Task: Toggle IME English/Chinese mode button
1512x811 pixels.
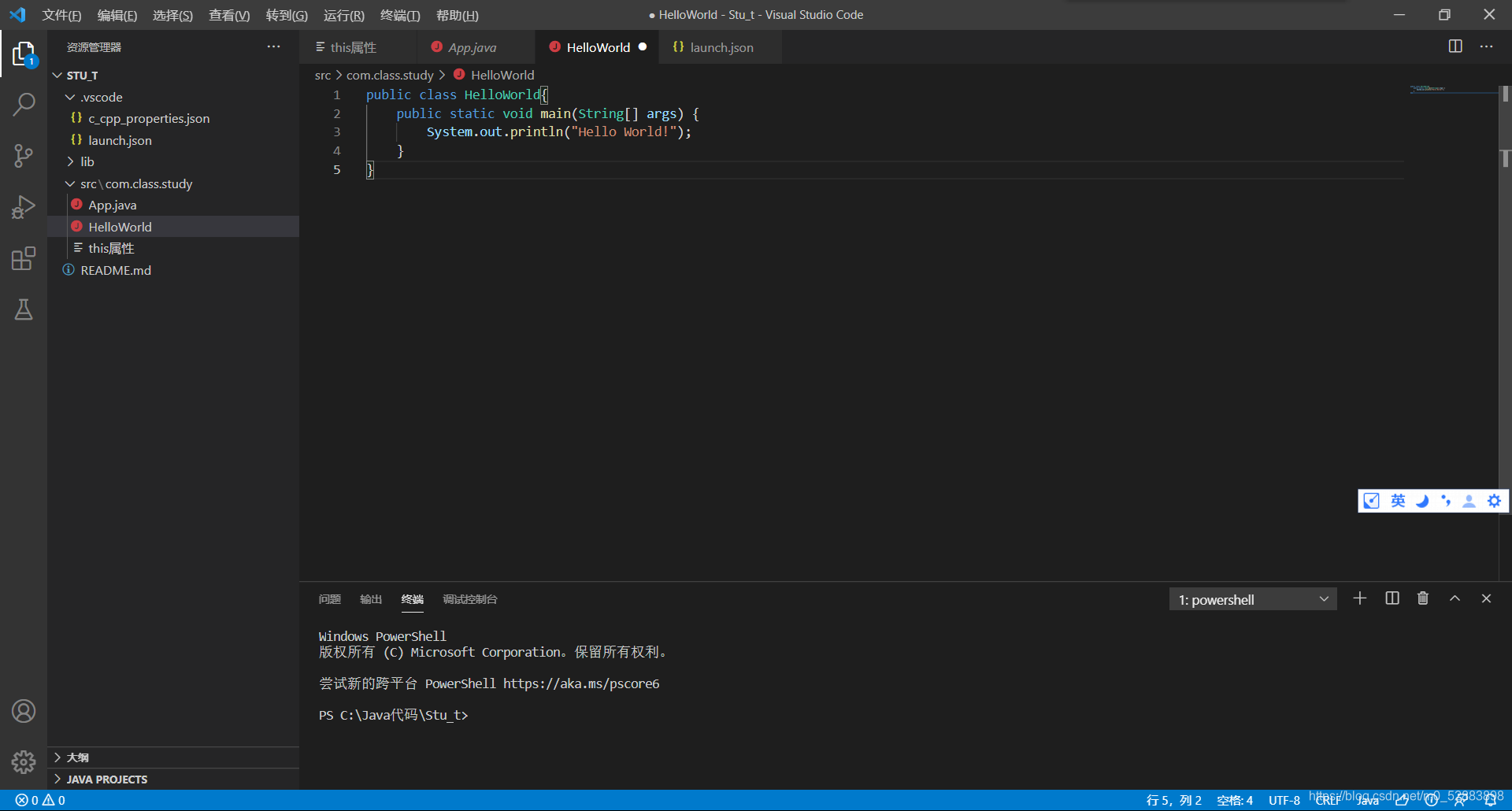Action: (x=1398, y=501)
